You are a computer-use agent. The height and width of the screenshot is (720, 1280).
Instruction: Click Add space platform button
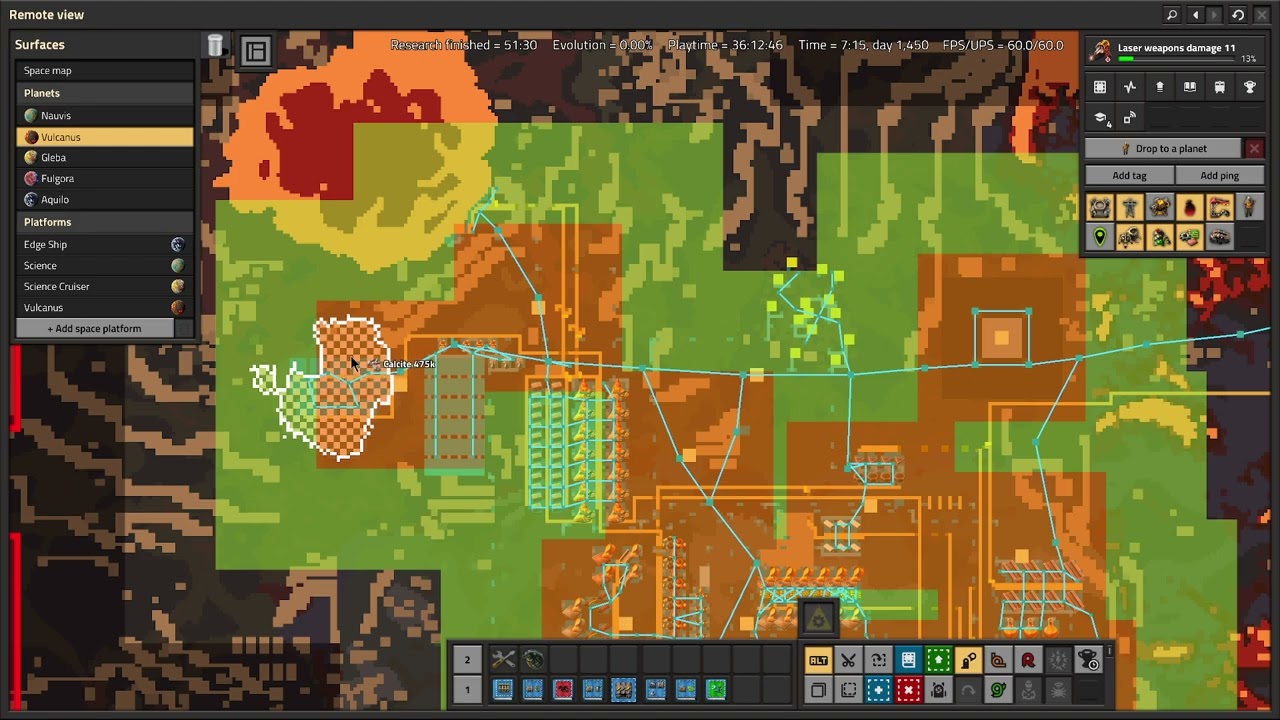pos(95,329)
